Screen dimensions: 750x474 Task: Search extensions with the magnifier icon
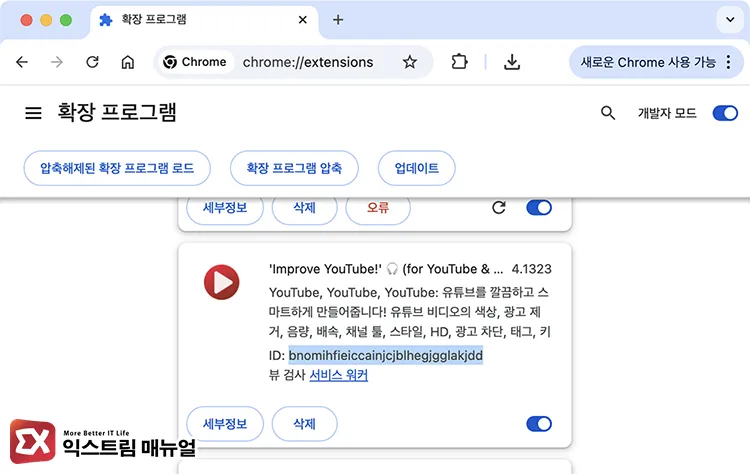[x=608, y=113]
